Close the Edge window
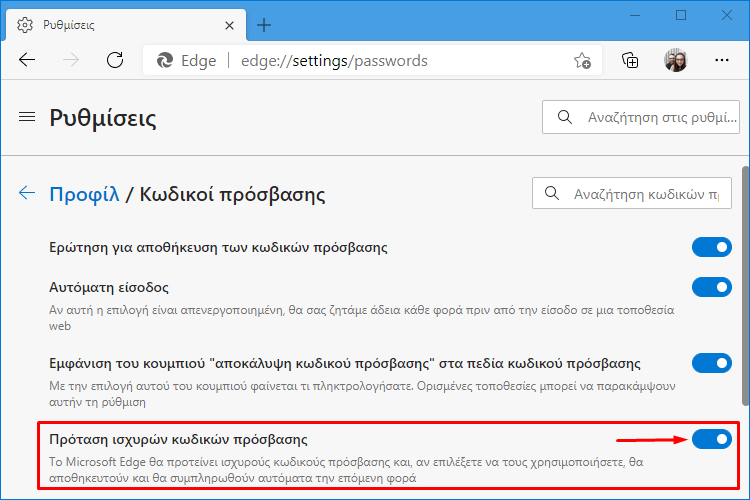750x500 pixels. pos(727,15)
